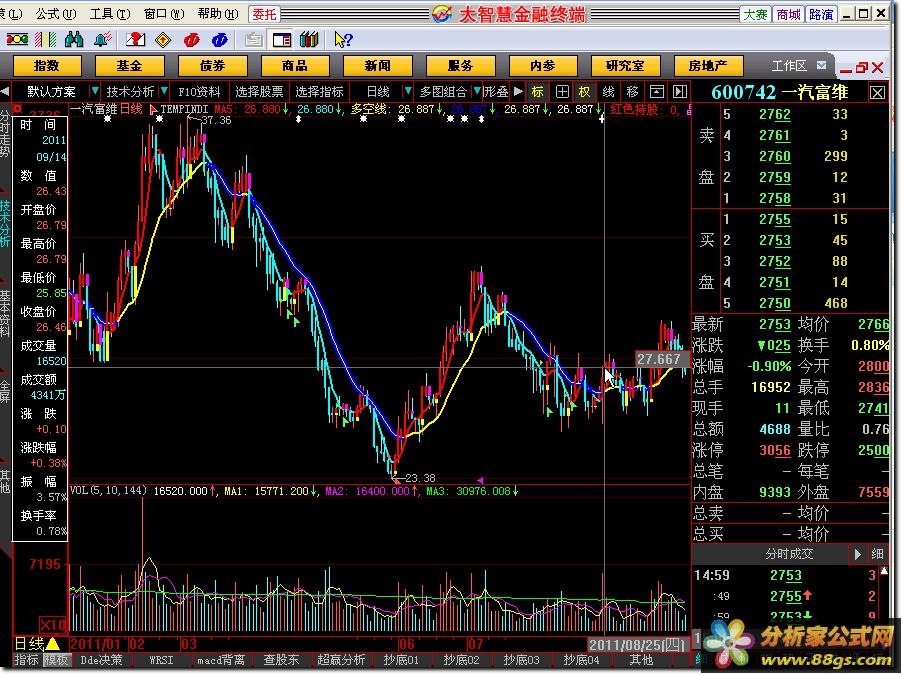Toggle the 权 adjustment button
This screenshot has width=903, height=675.
click(585, 92)
